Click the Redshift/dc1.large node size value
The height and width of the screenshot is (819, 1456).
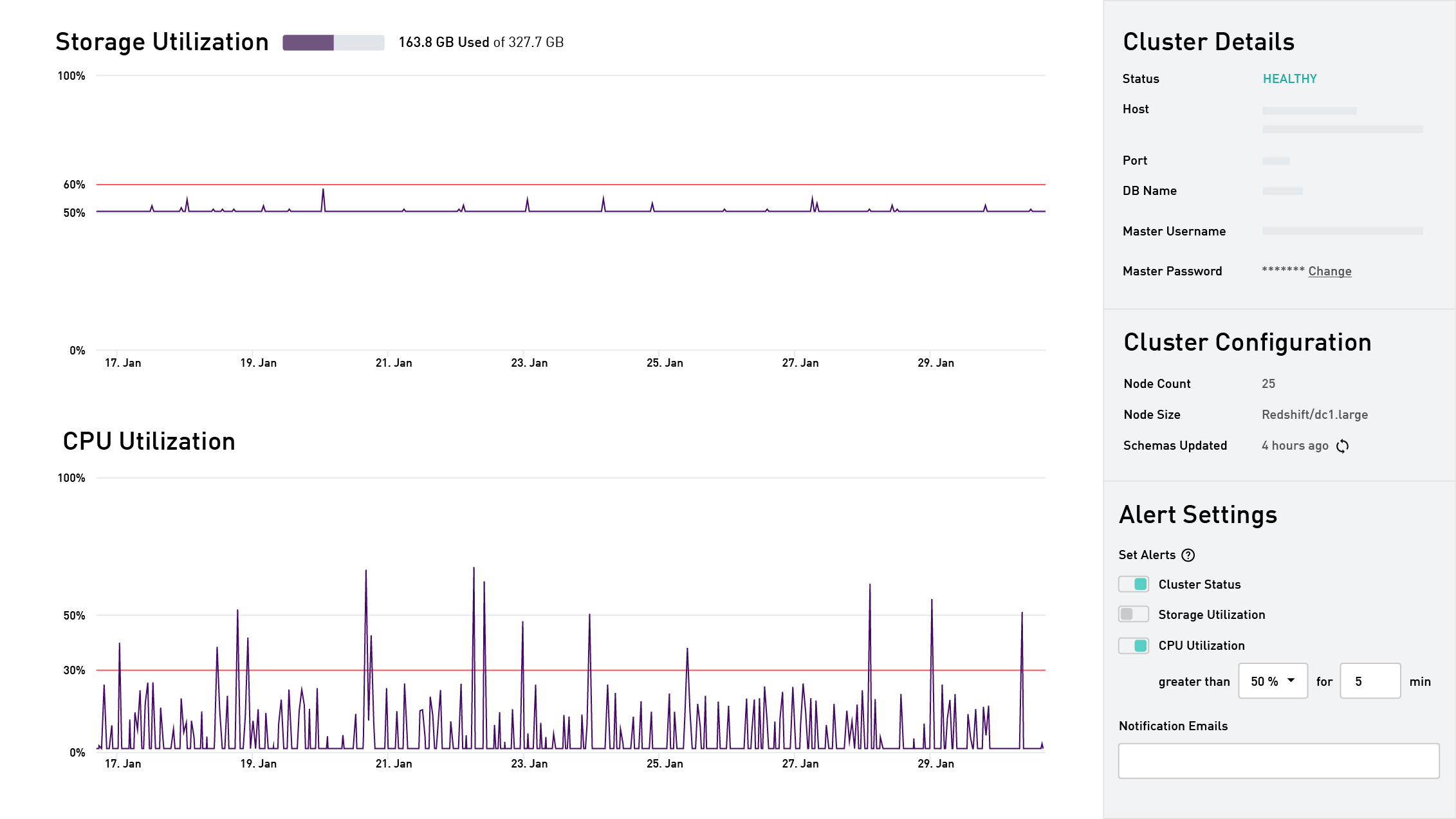click(1314, 415)
